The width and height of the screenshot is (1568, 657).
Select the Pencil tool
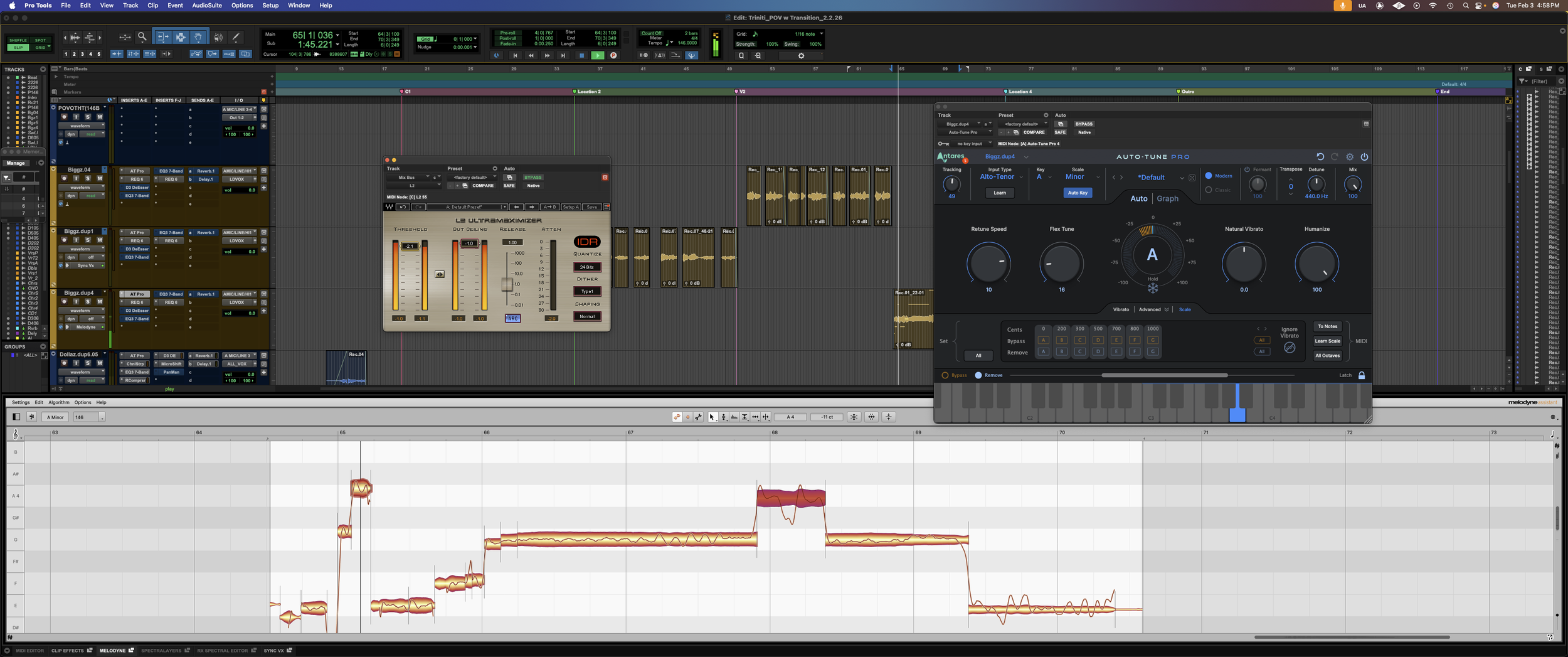coord(236,37)
